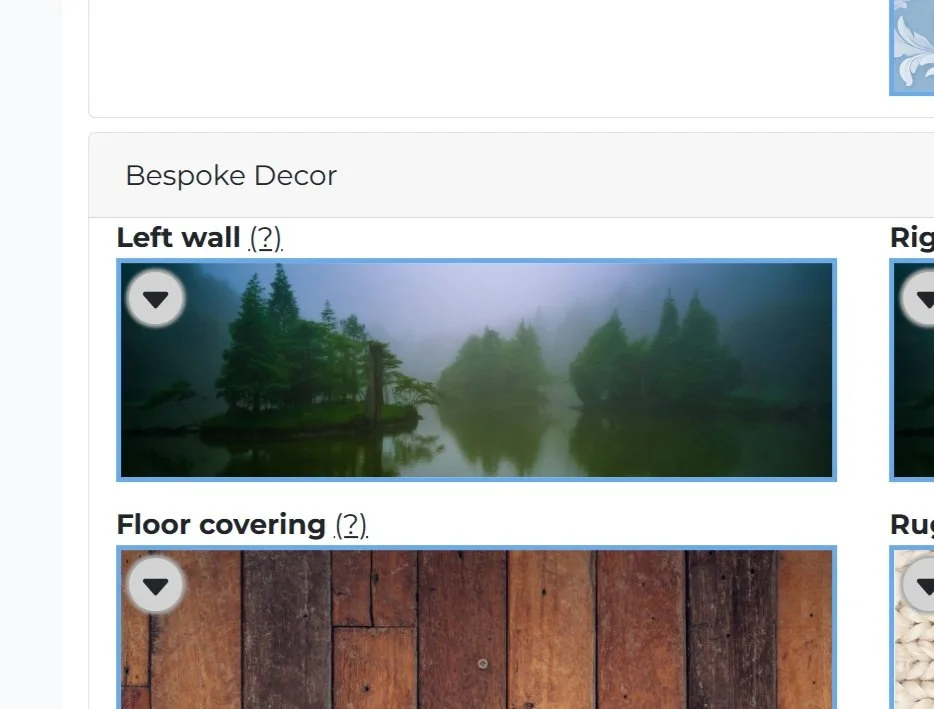The width and height of the screenshot is (934, 709).
Task: Click the blue damask pattern thumbnail
Action: pos(912,48)
